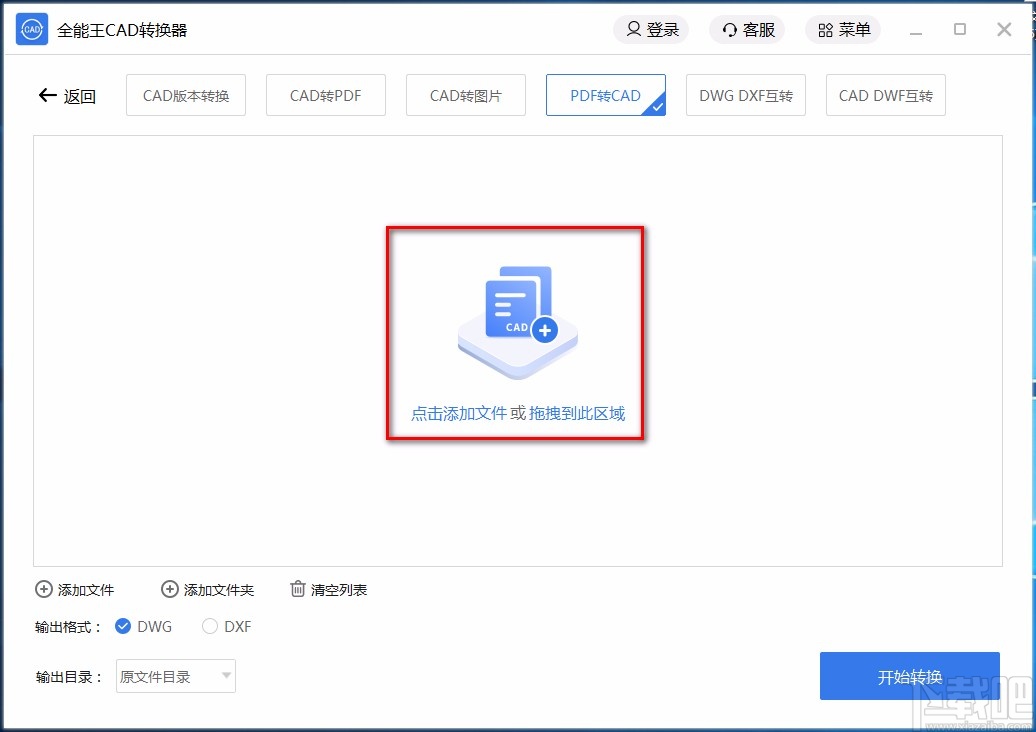Image resolution: width=1036 pixels, height=732 pixels.
Task: Click the person icon next to 登录
Action: (x=634, y=30)
